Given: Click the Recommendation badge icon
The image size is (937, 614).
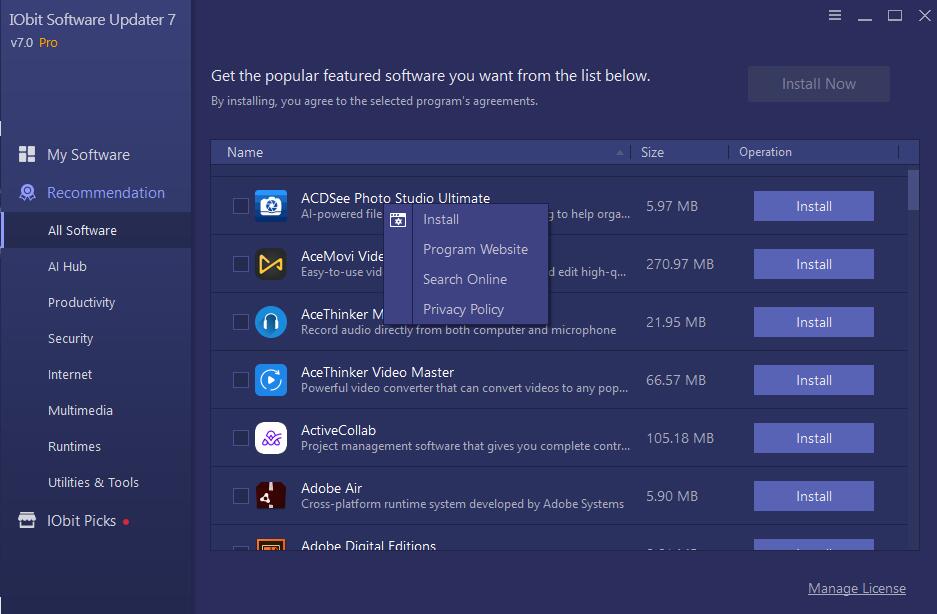Looking at the screenshot, I should [27, 193].
